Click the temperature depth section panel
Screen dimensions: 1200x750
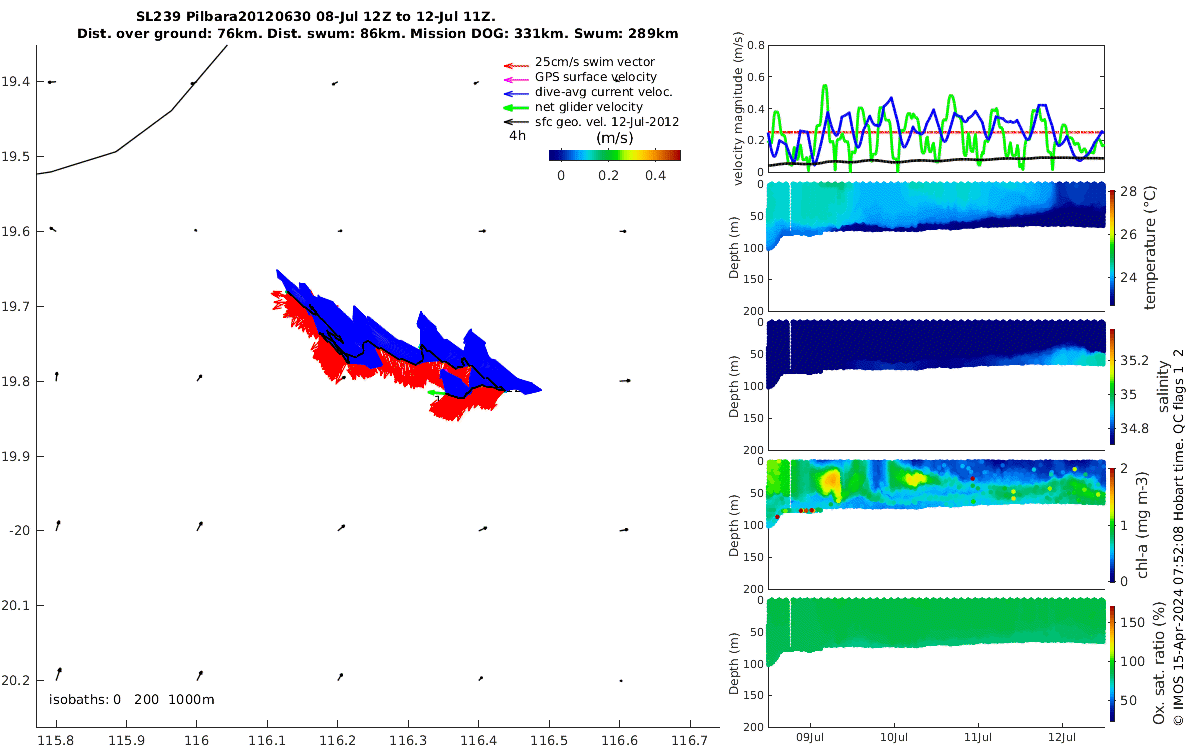click(x=936, y=247)
